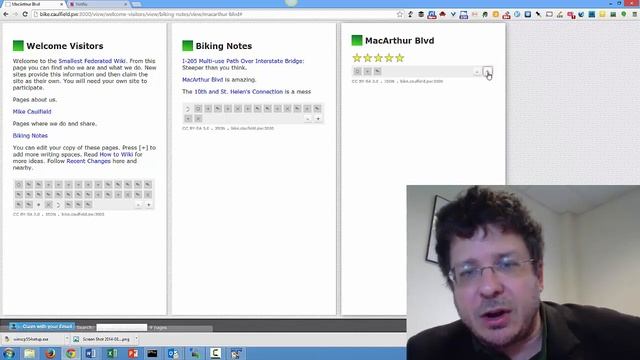Screen dimensions: 640x360
Task: Rate MacArthur Blvd with the first star
Action: (x=357, y=58)
